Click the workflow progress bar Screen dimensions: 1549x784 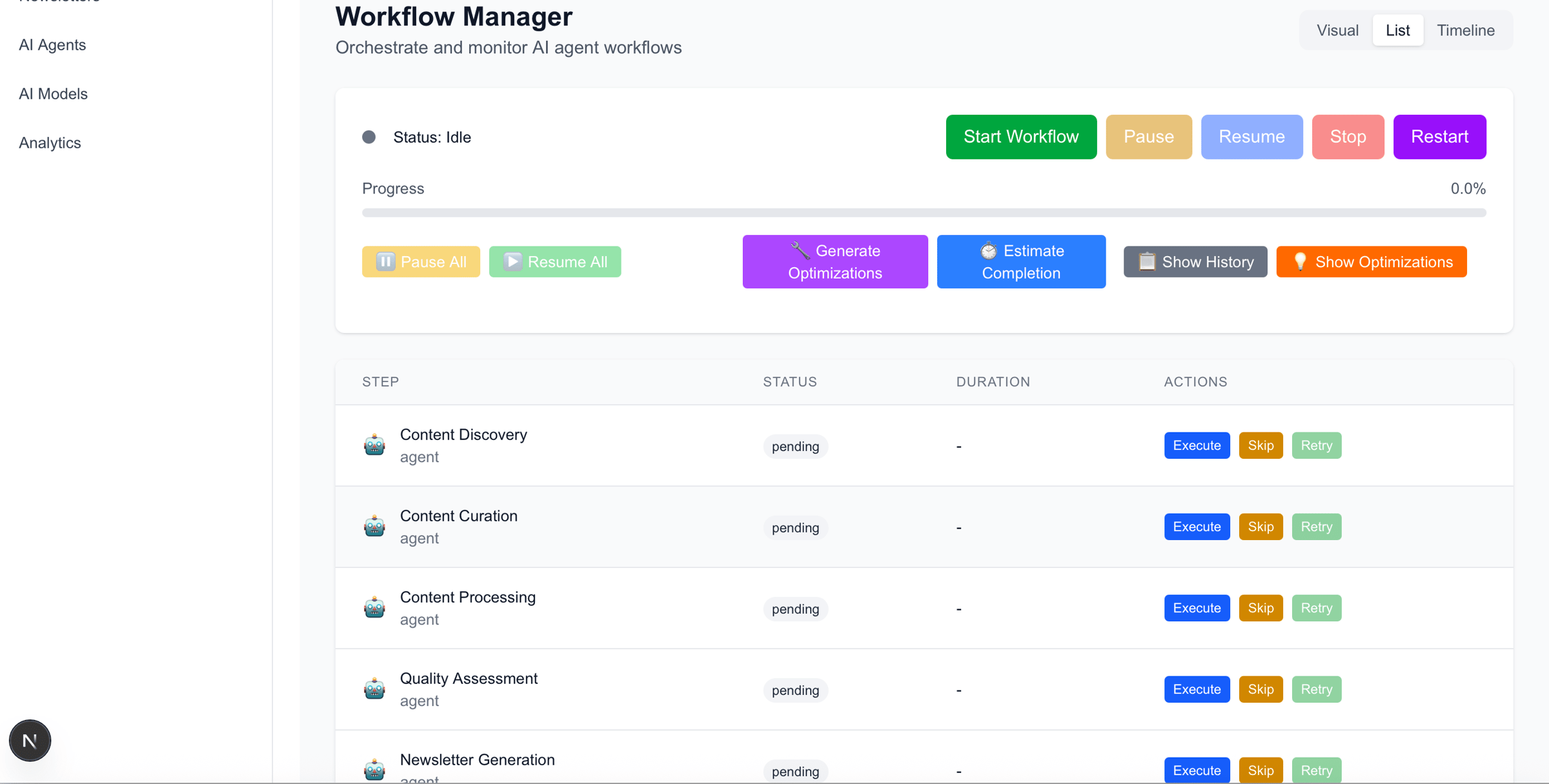pyautogui.click(x=924, y=212)
